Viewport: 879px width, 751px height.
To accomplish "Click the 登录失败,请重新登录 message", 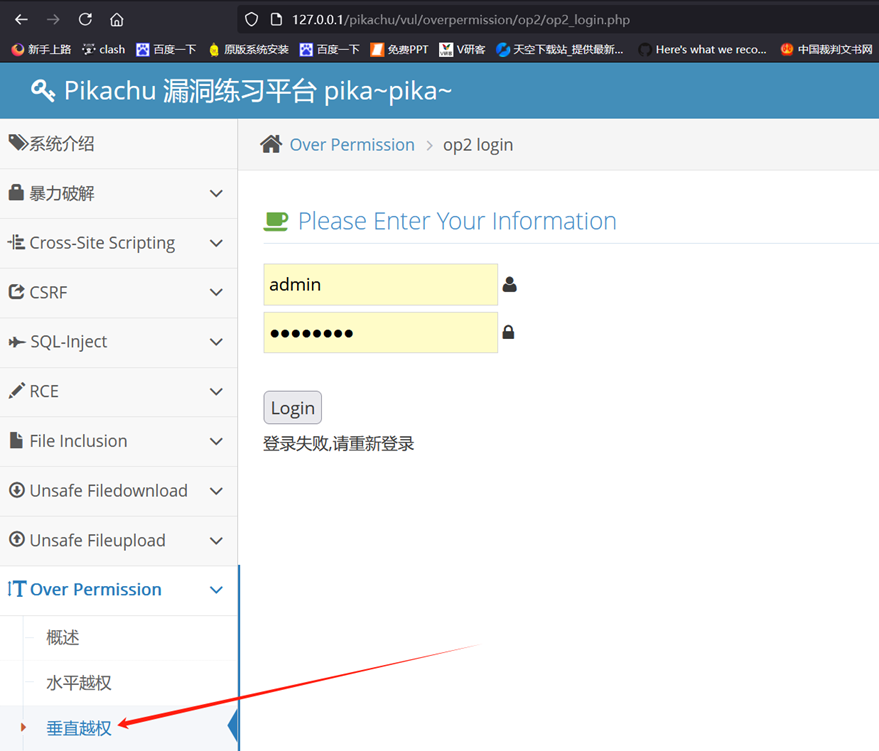I will 339,443.
